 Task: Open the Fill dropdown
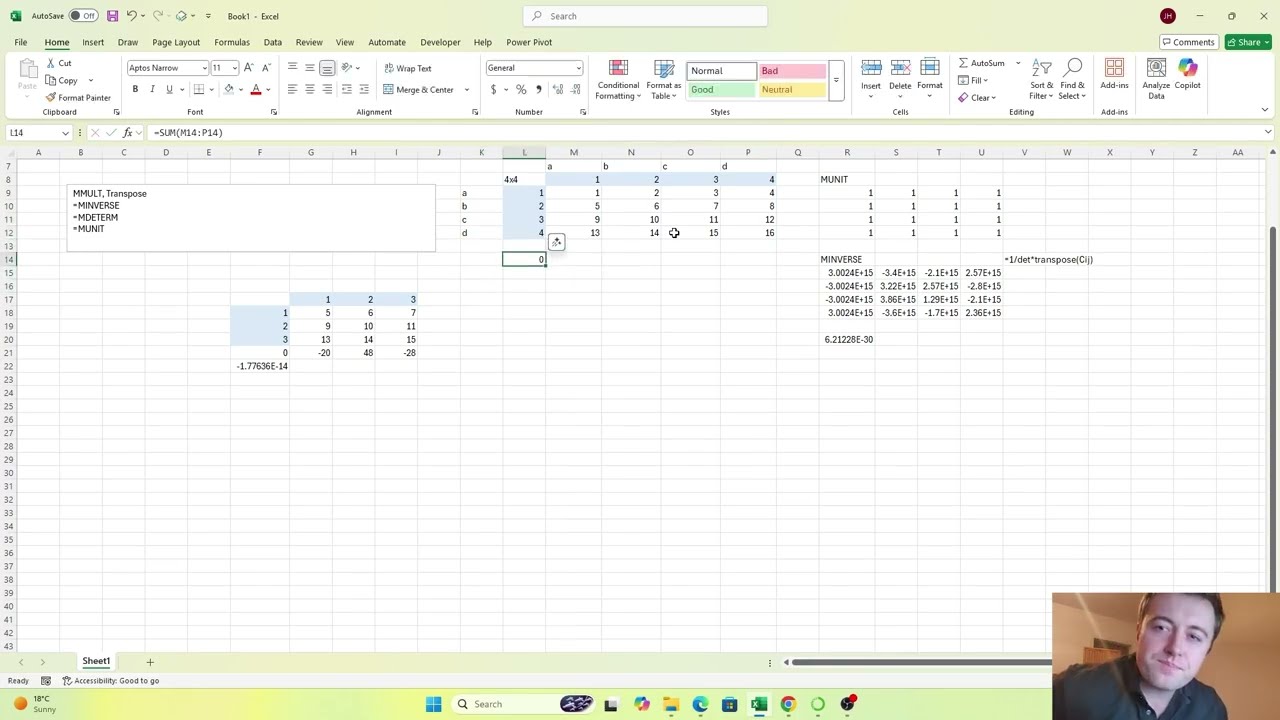coord(973,80)
